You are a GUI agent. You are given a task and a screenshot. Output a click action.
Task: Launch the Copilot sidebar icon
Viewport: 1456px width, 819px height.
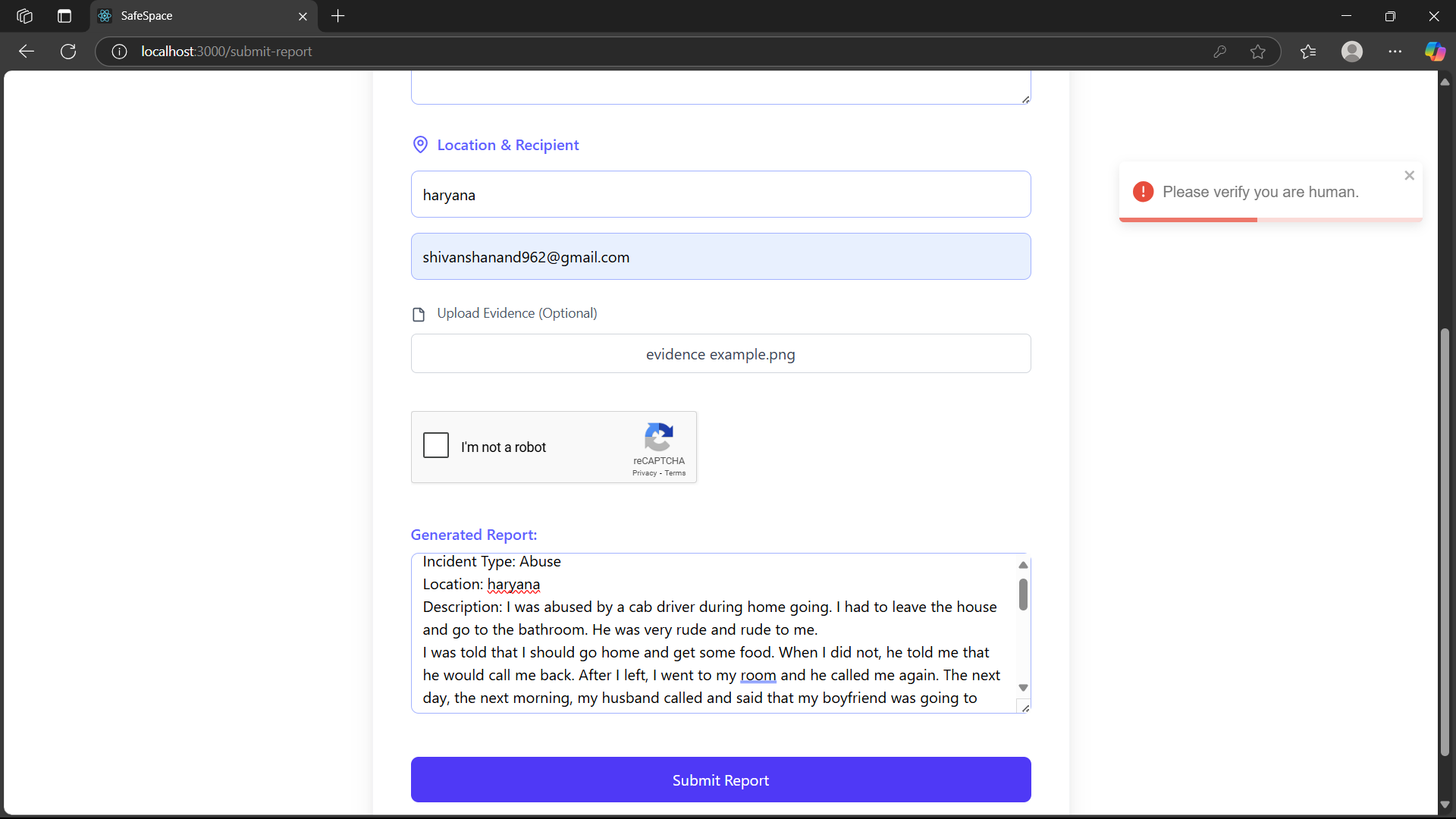pos(1435,52)
